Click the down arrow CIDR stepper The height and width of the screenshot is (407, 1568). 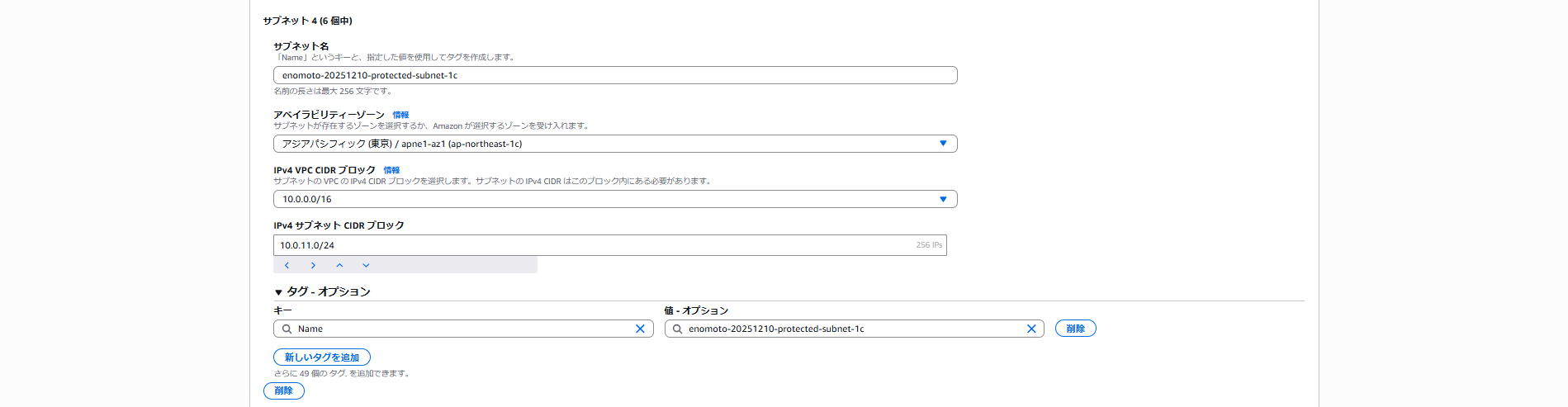coord(366,265)
